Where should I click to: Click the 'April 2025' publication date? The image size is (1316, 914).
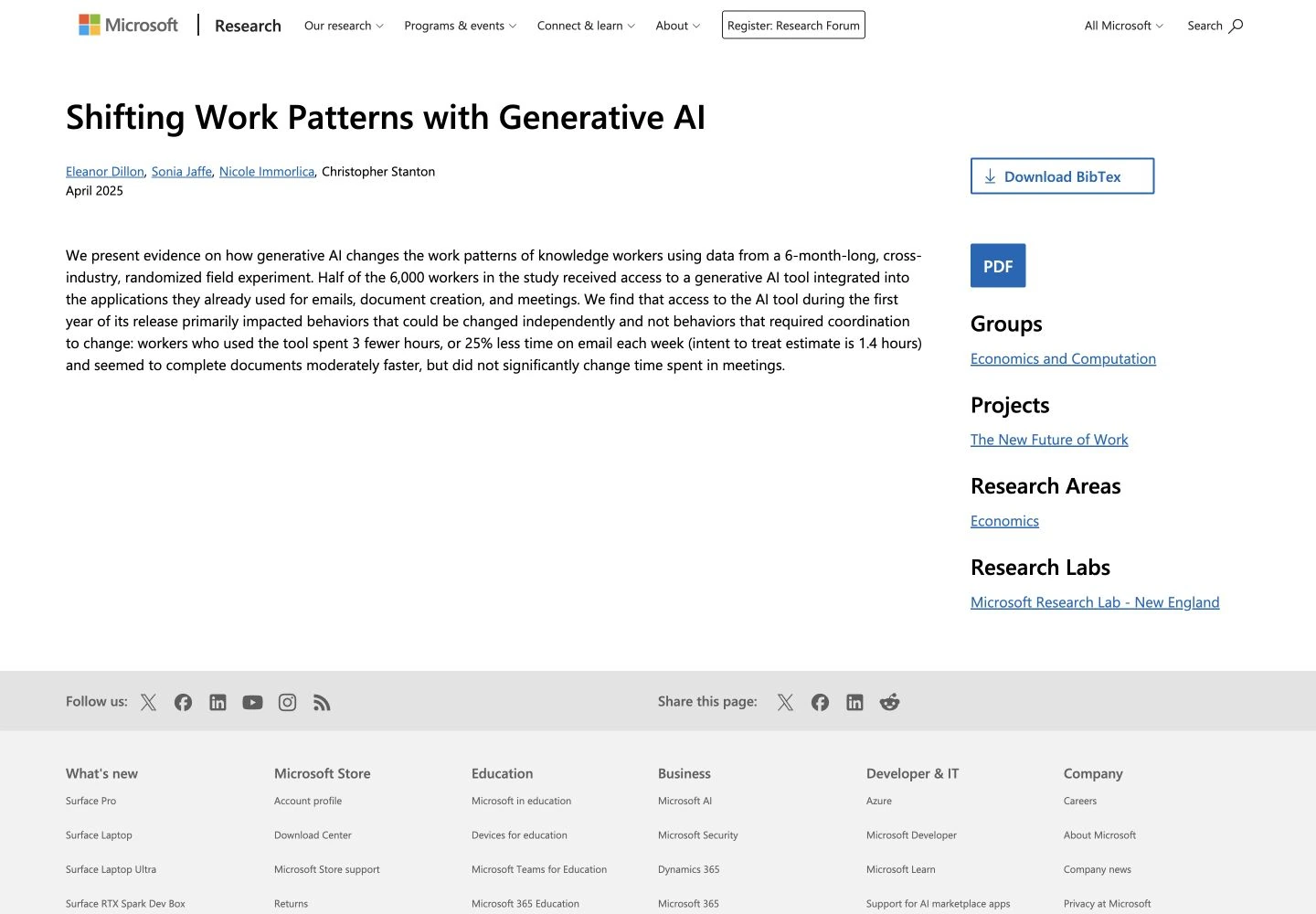94,191
